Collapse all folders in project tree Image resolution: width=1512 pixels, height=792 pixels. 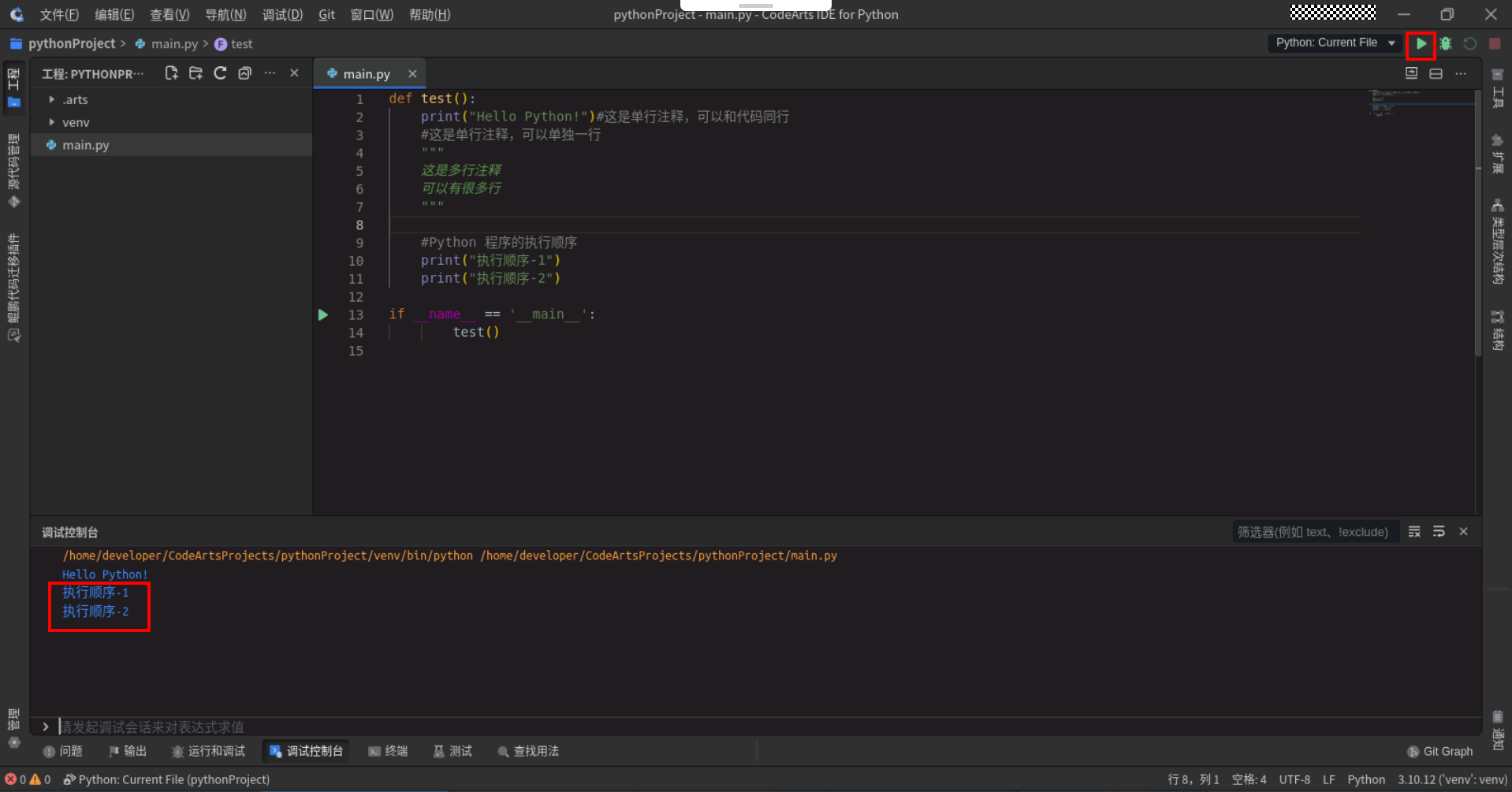point(244,73)
